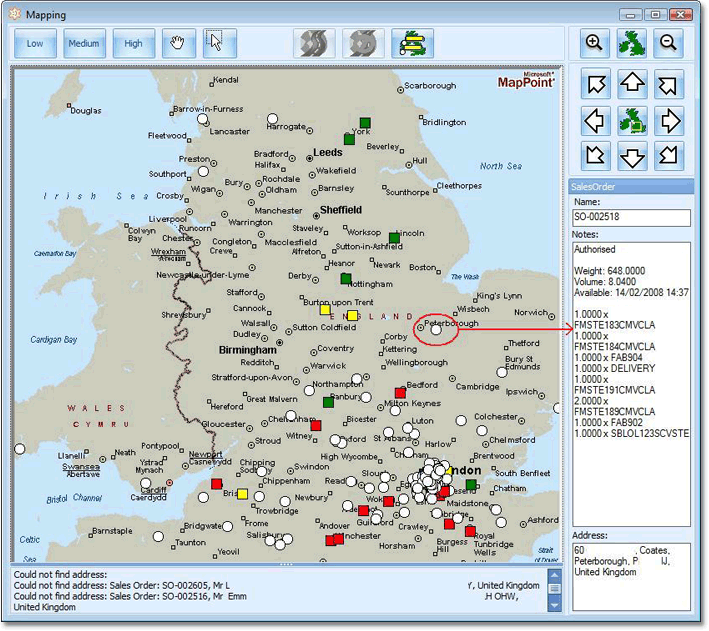Click the zoom in magnifier button

click(594, 43)
